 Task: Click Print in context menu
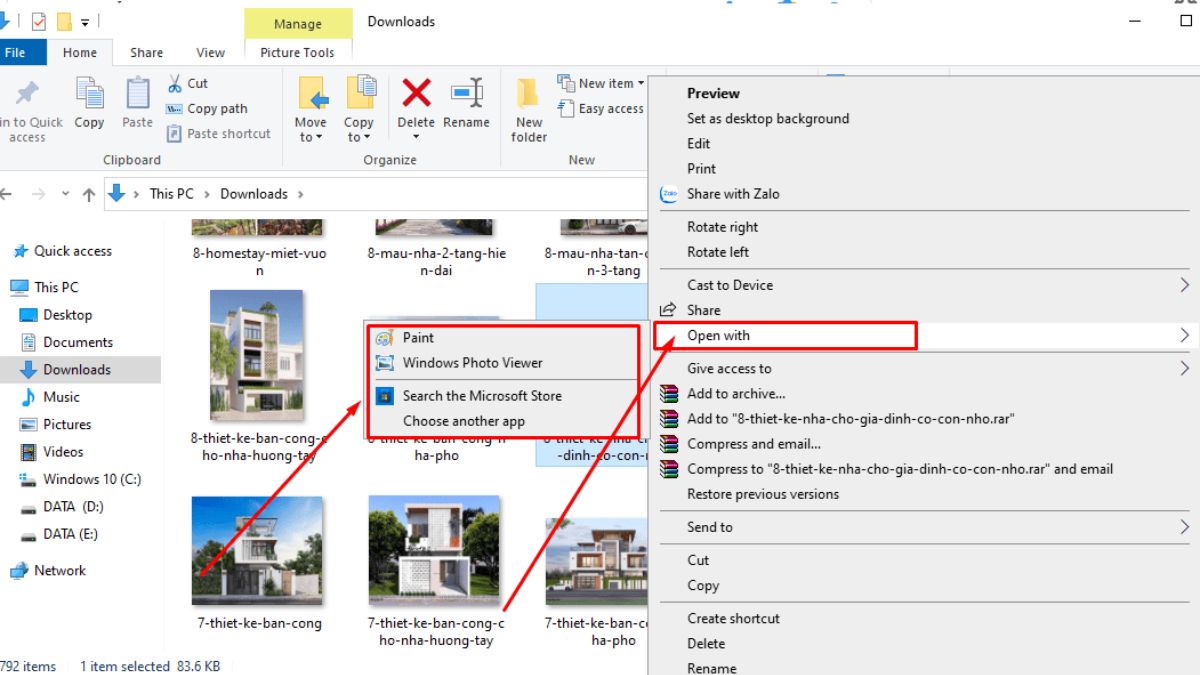point(701,169)
